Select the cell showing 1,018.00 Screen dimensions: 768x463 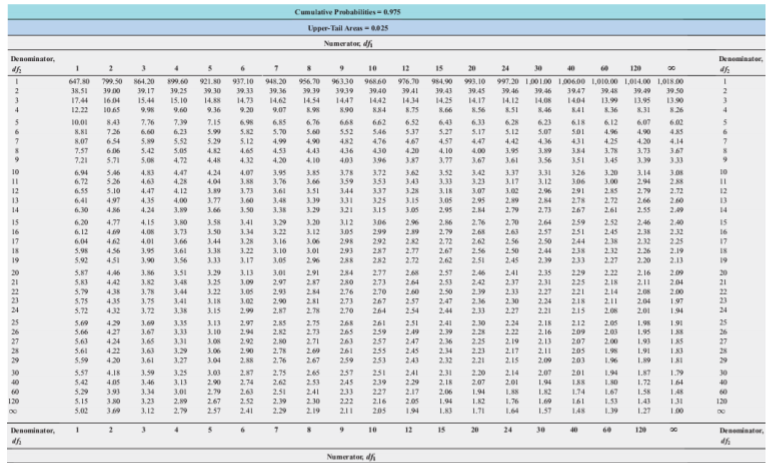(x=670, y=81)
